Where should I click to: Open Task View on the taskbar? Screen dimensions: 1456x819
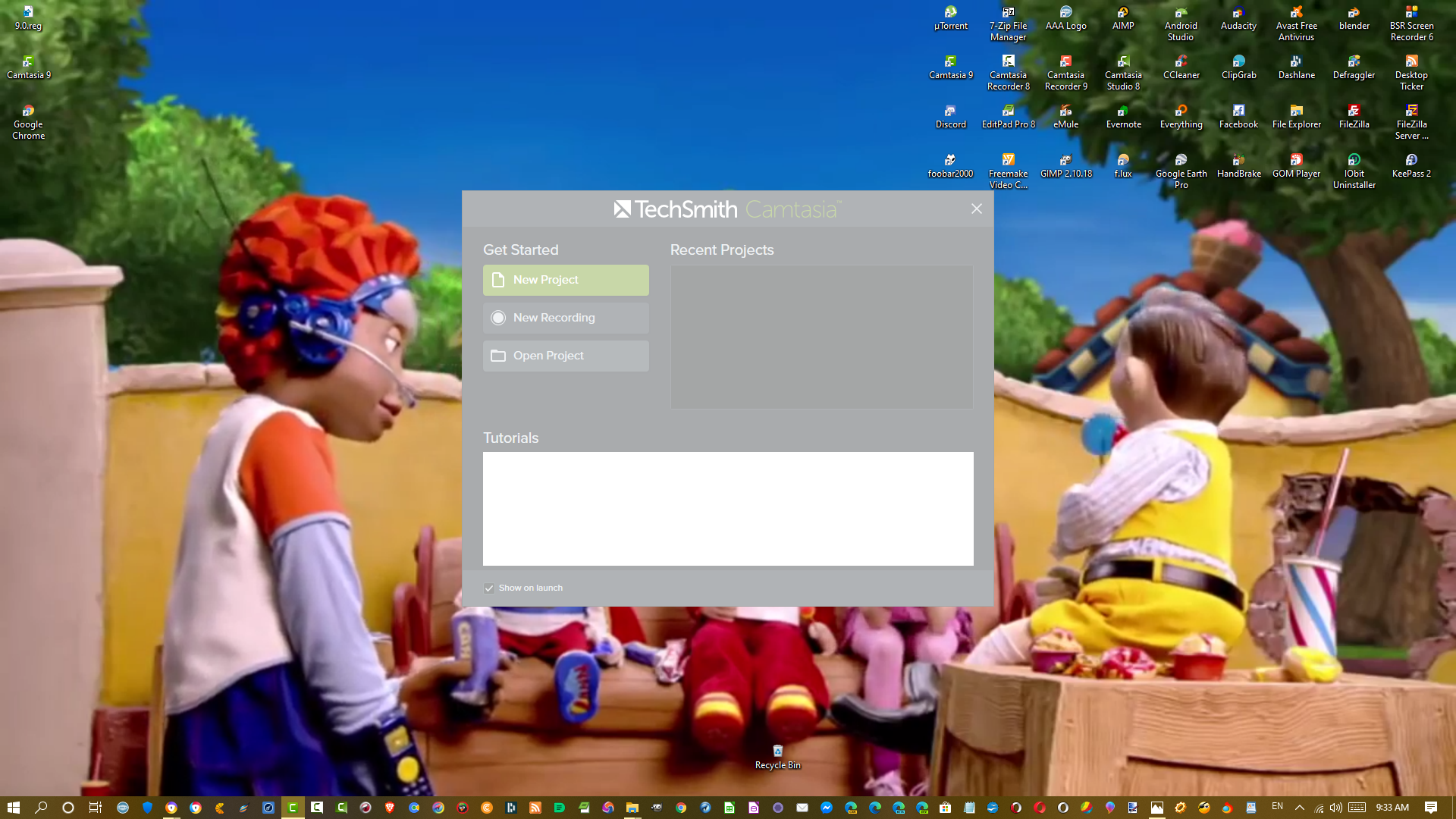[95, 808]
